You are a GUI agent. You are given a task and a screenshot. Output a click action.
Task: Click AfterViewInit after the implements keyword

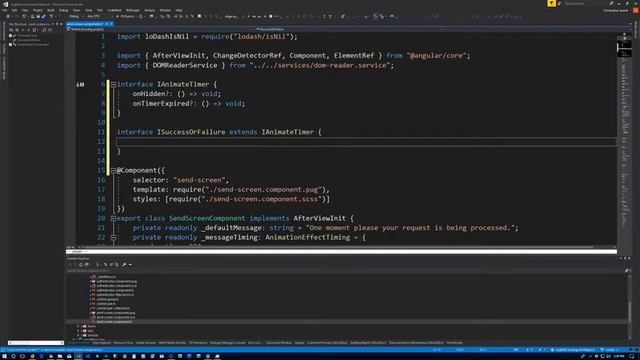320,218
